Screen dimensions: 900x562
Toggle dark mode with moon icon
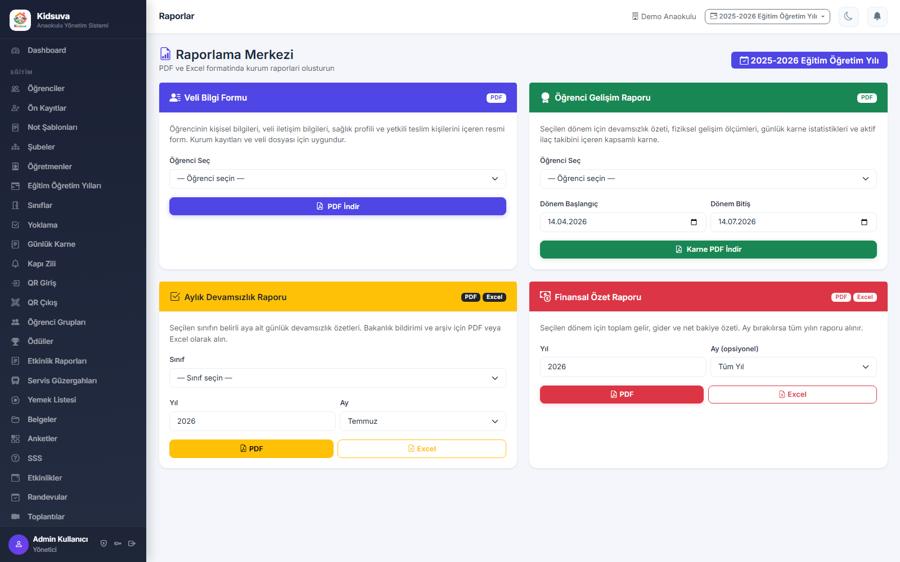pyautogui.click(x=848, y=16)
